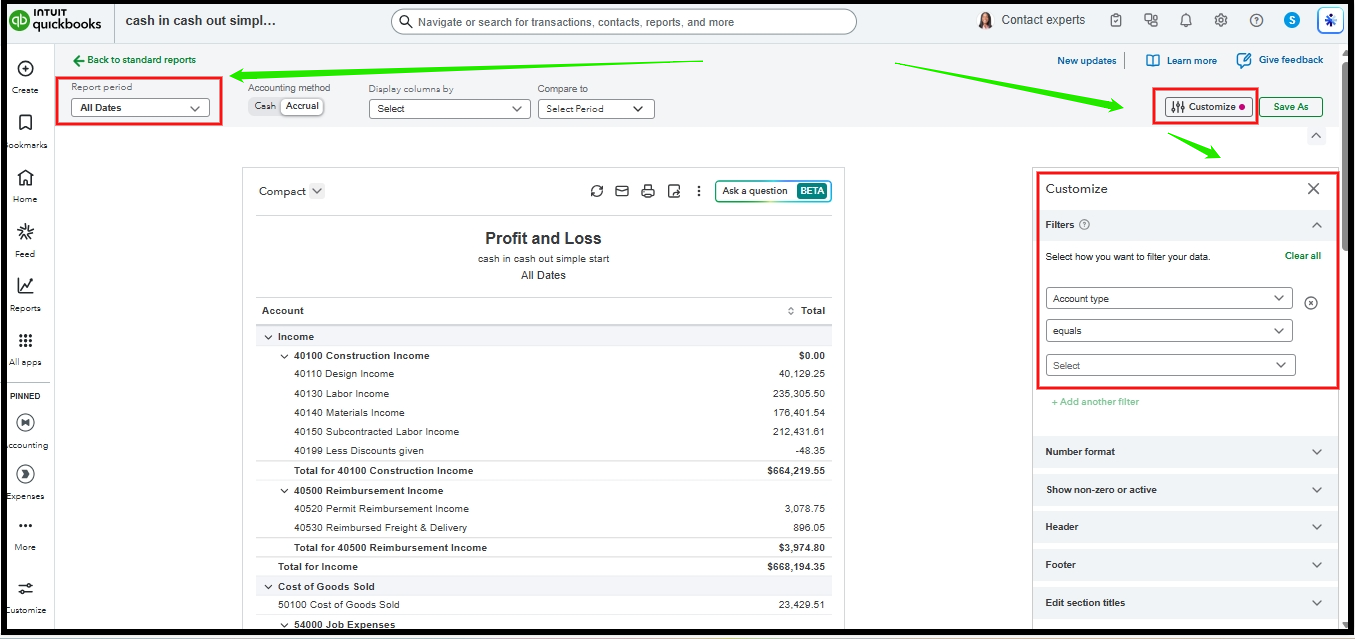Screen dimensions: 1355x639
Task: Open pinned Expenses icon
Action: [25, 474]
